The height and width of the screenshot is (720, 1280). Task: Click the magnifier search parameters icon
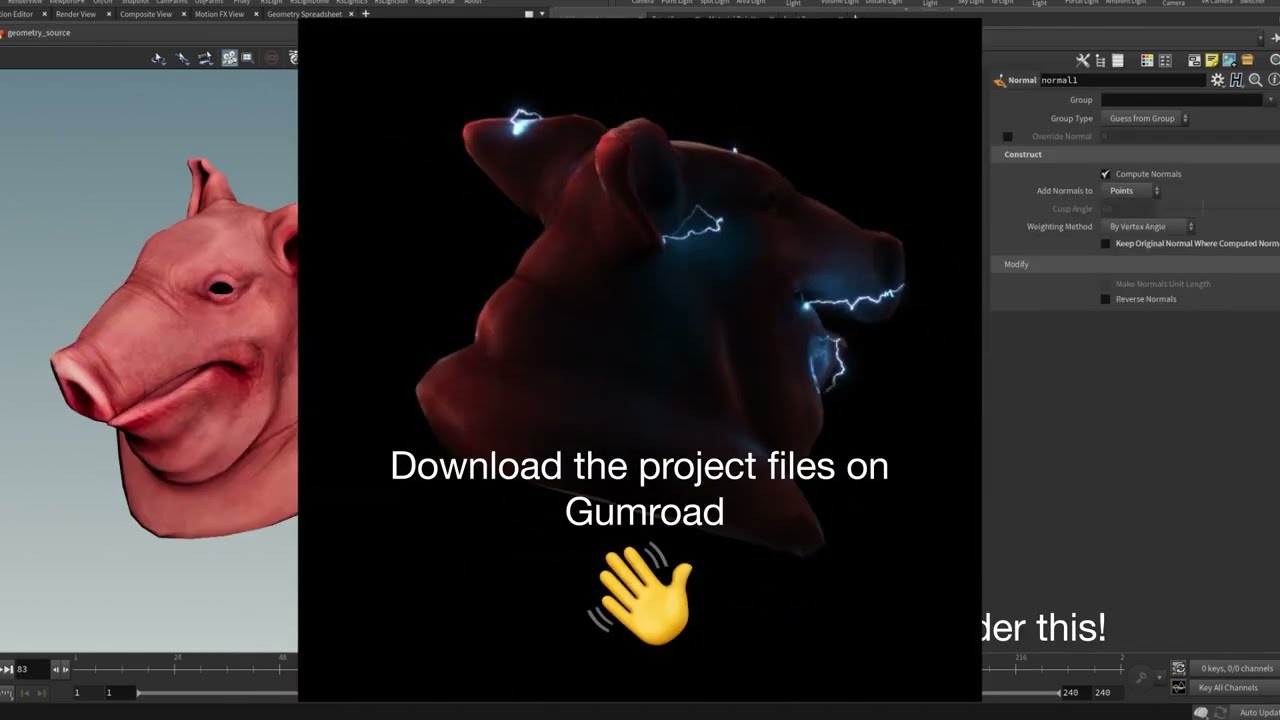pyautogui.click(x=1256, y=80)
